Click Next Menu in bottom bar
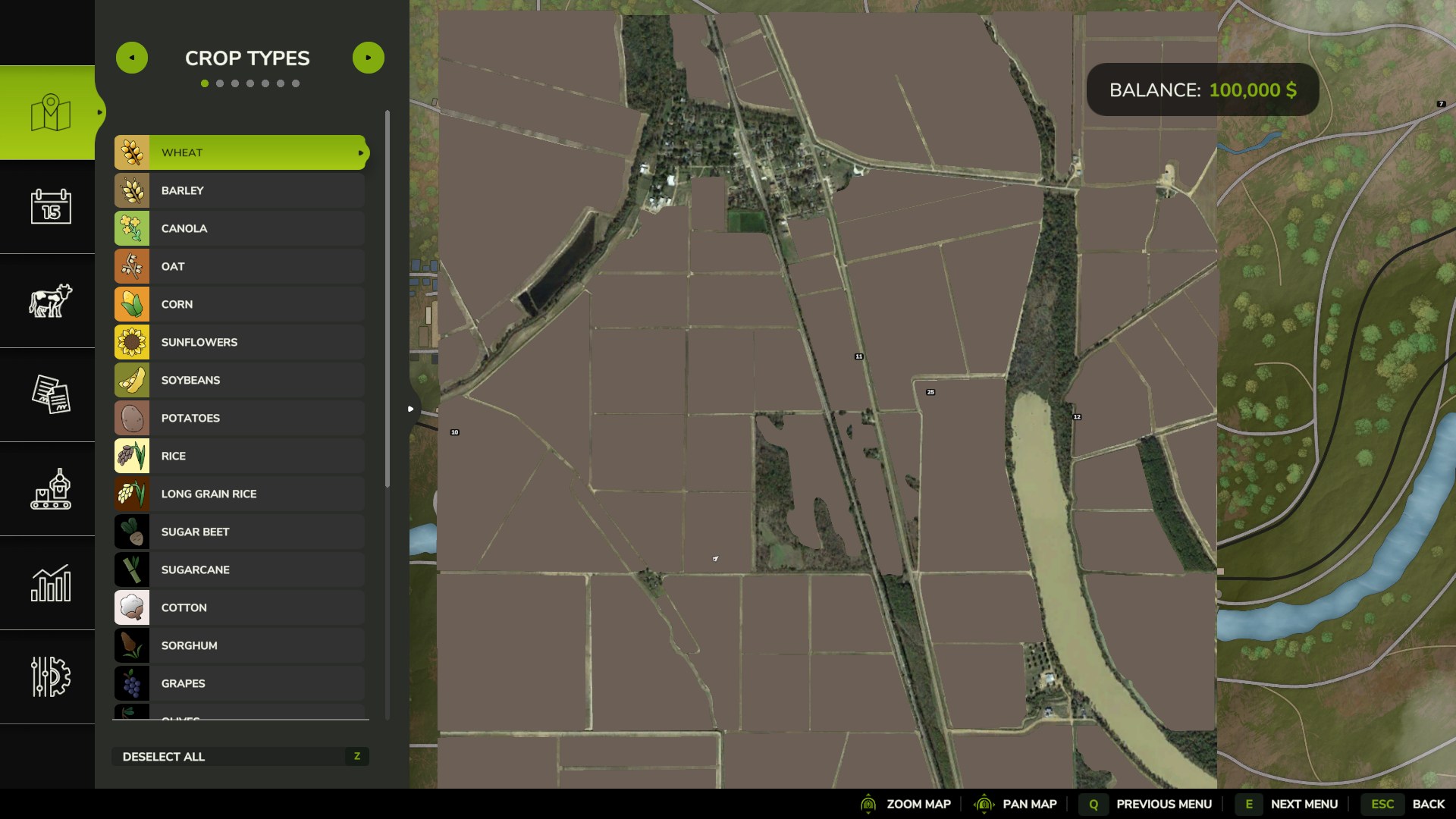This screenshot has width=1456, height=819. tap(1288, 804)
